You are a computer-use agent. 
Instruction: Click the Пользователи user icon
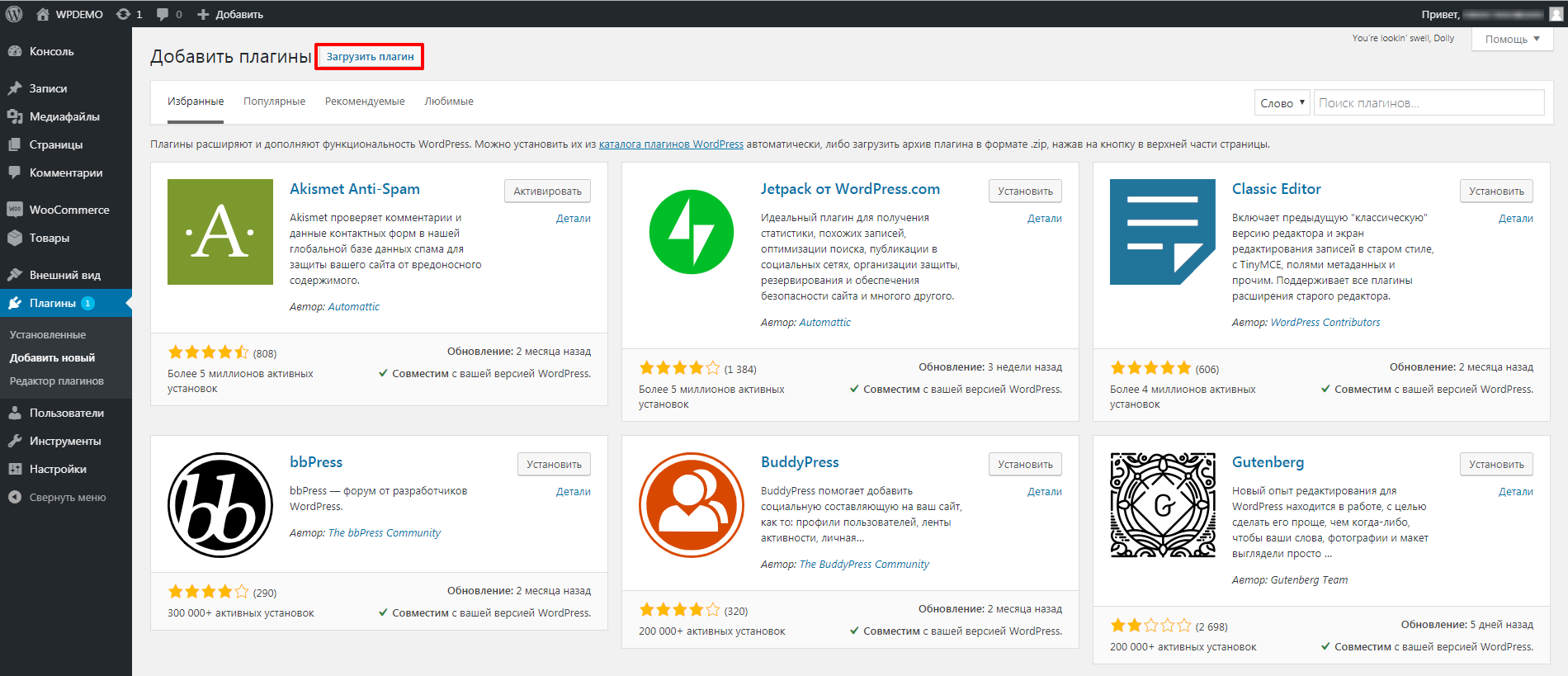pos(15,413)
